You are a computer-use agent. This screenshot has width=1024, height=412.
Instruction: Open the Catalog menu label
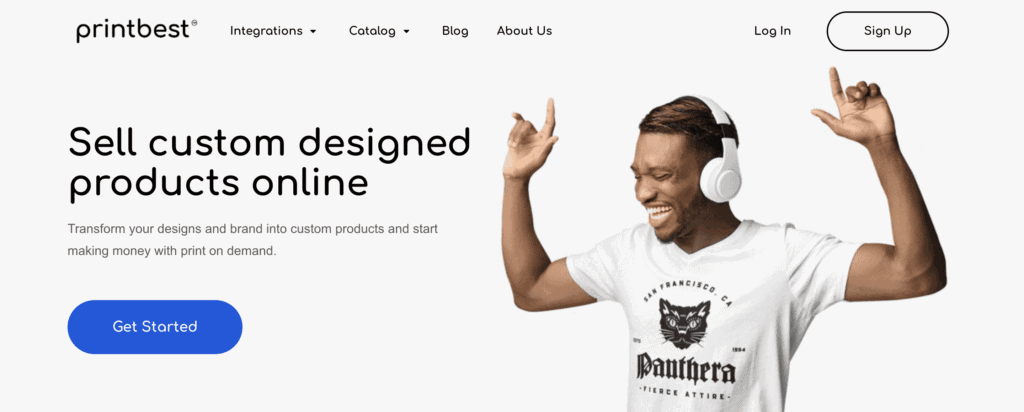372,31
